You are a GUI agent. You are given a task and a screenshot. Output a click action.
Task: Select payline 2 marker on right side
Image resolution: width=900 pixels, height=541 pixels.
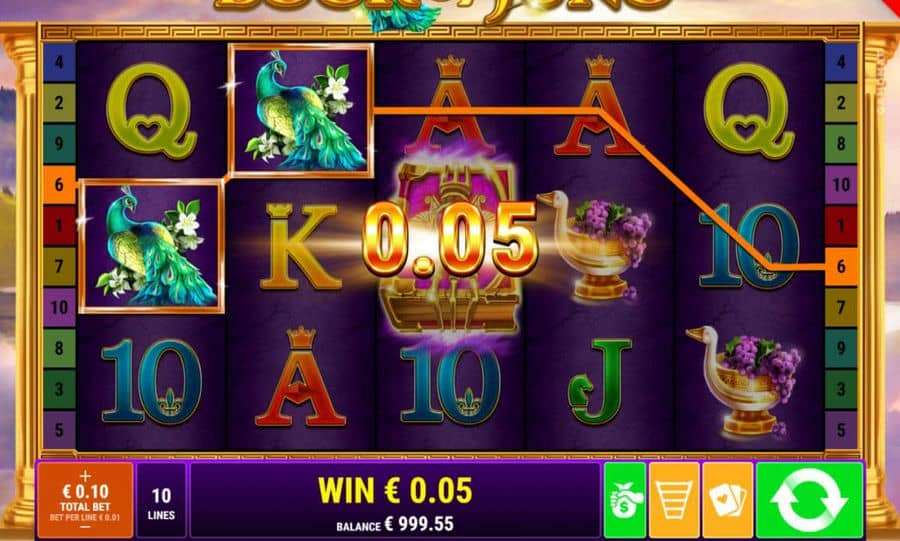841,102
